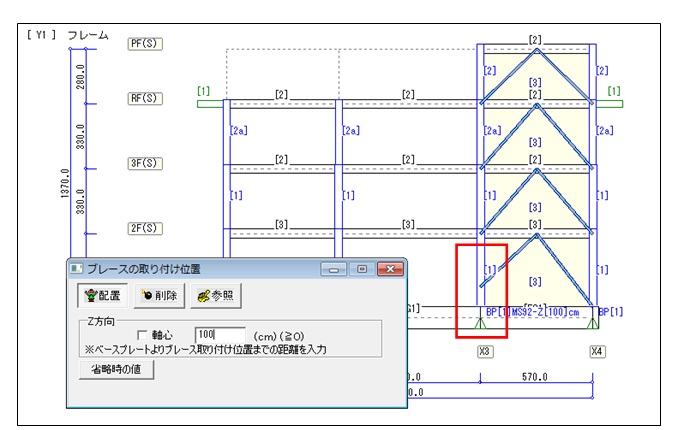Click the MS92-Z[100]cm brace label
Image resolution: width=680 pixels, height=430 pixels.
pos(546,312)
